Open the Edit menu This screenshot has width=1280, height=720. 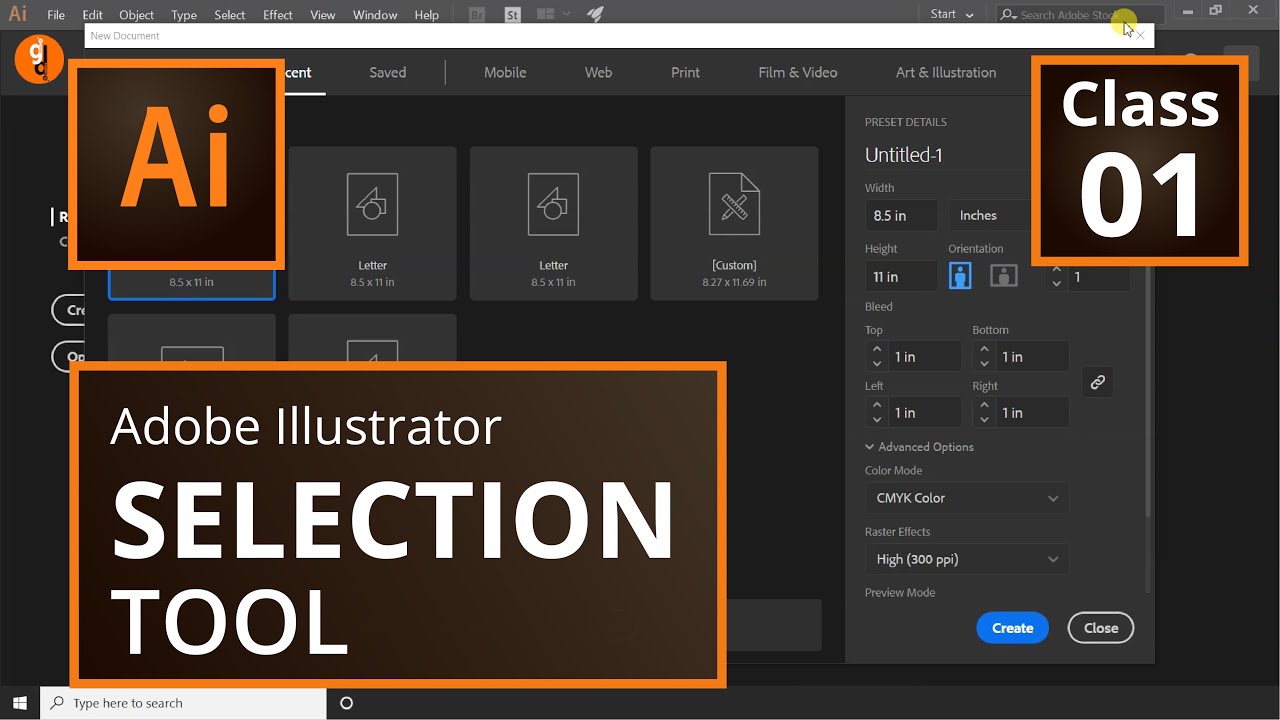pos(92,15)
